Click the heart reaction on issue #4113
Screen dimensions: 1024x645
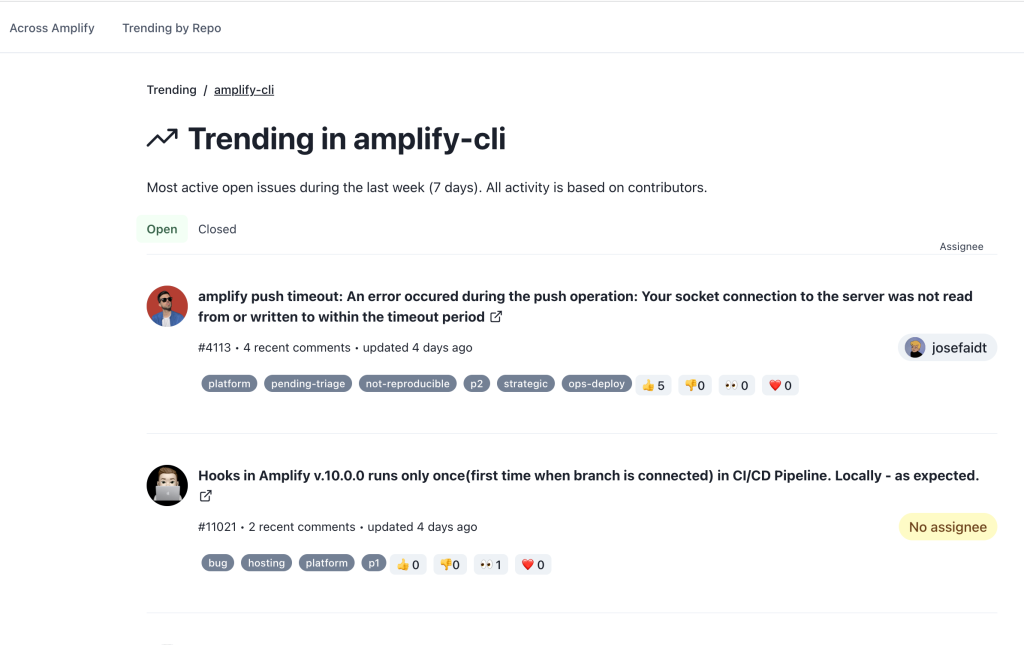[780, 384]
